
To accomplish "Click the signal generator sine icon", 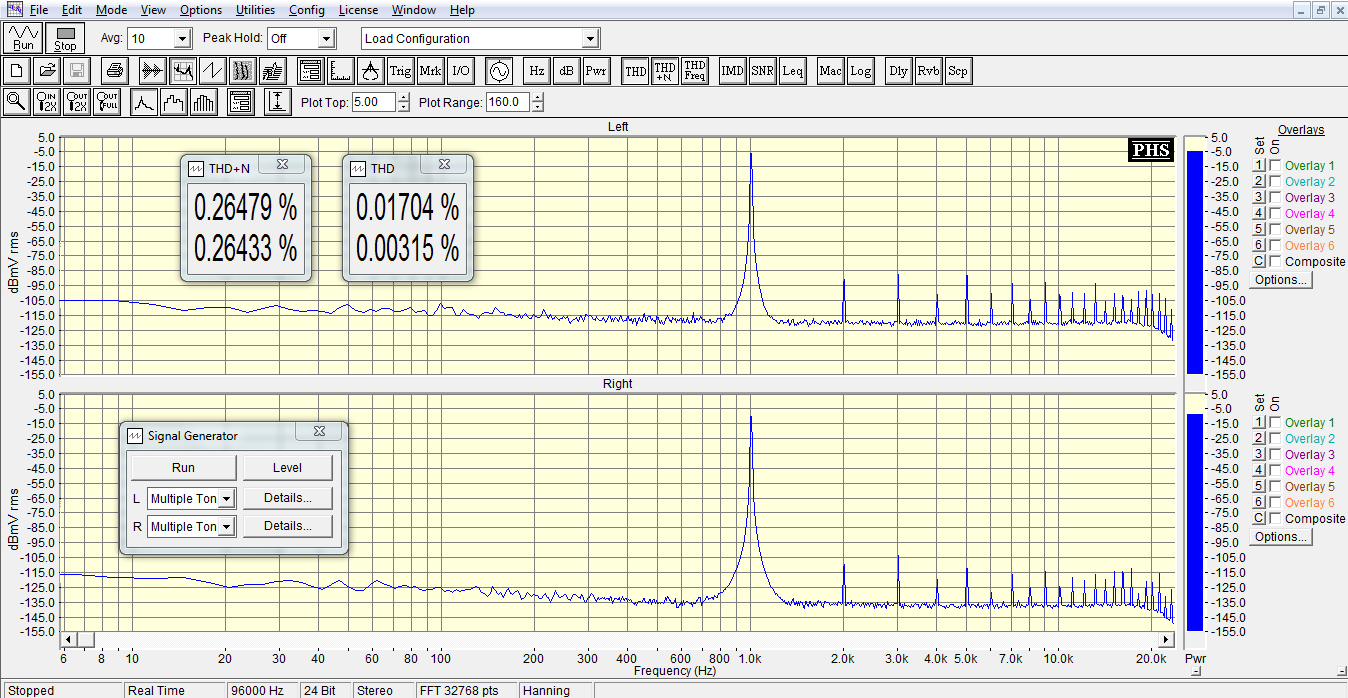I will tap(498, 71).
